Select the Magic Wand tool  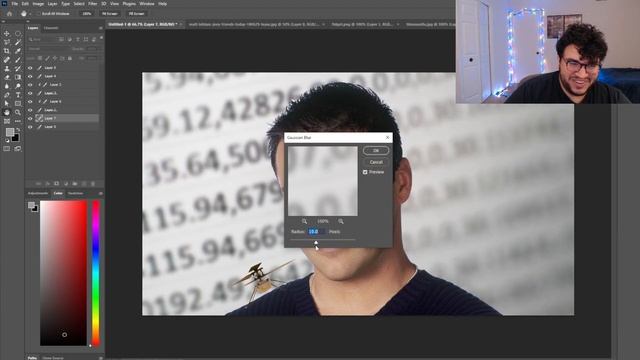pyautogui.click(x=18, y=42)
